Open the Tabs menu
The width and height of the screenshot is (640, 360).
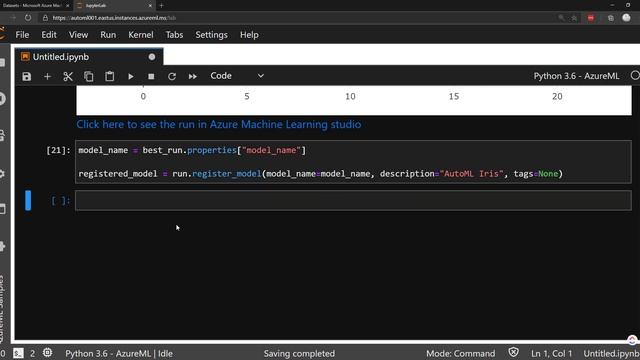tap(174, 35)
